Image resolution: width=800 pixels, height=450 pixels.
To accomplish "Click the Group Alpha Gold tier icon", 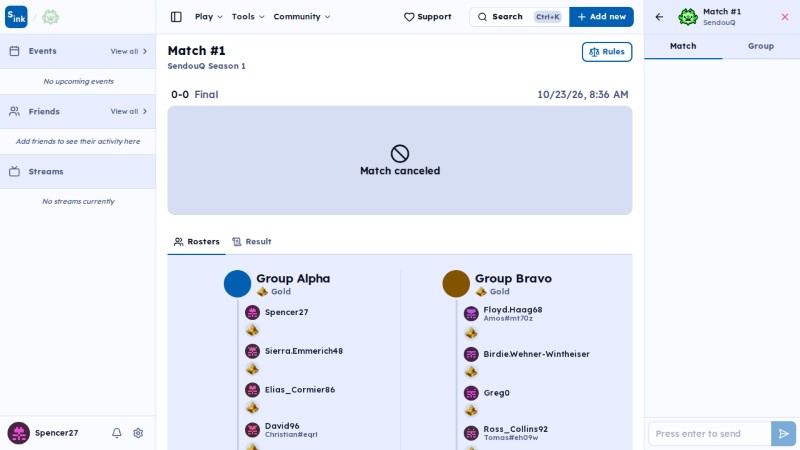I will tap(263, 292).
